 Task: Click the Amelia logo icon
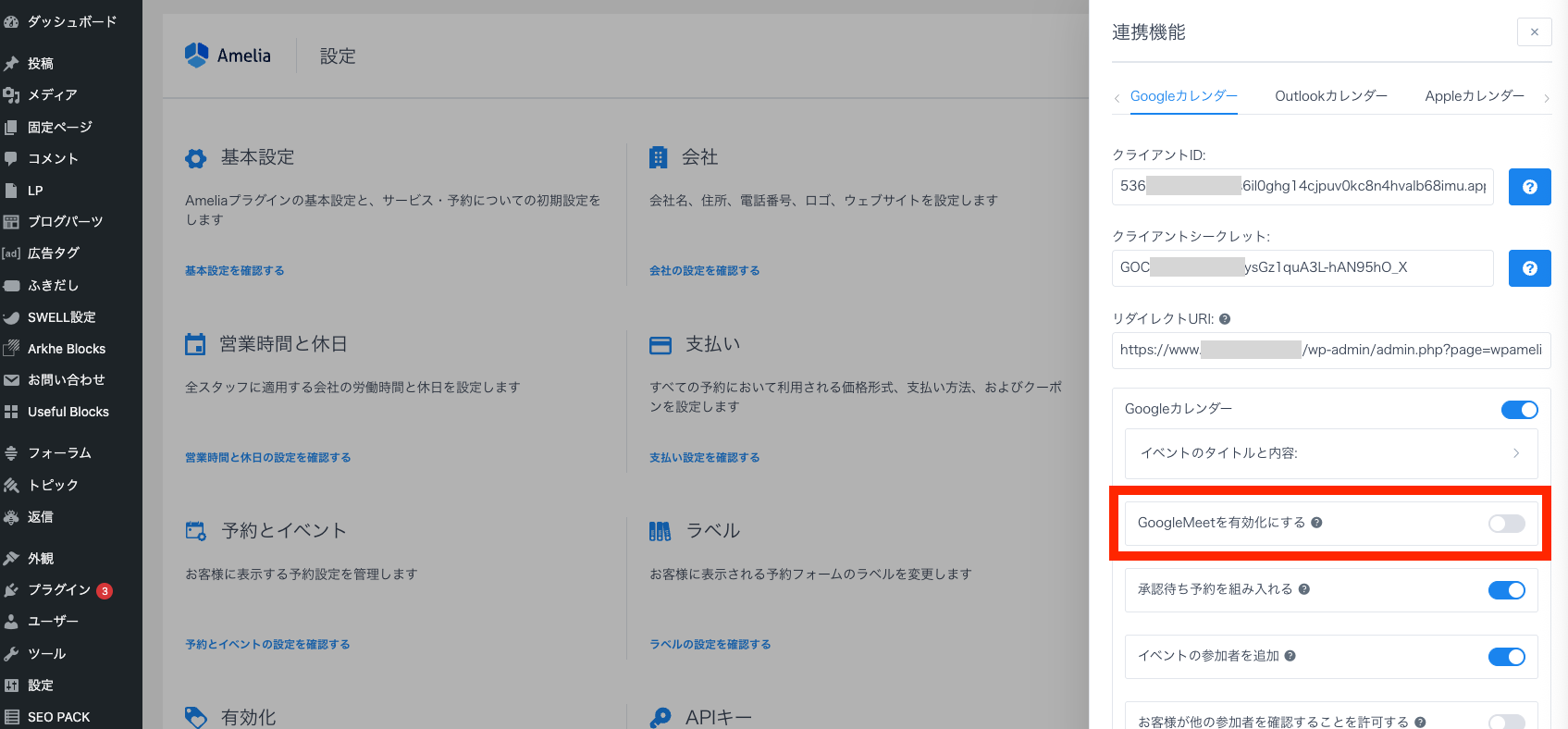[x=196, y=56]
